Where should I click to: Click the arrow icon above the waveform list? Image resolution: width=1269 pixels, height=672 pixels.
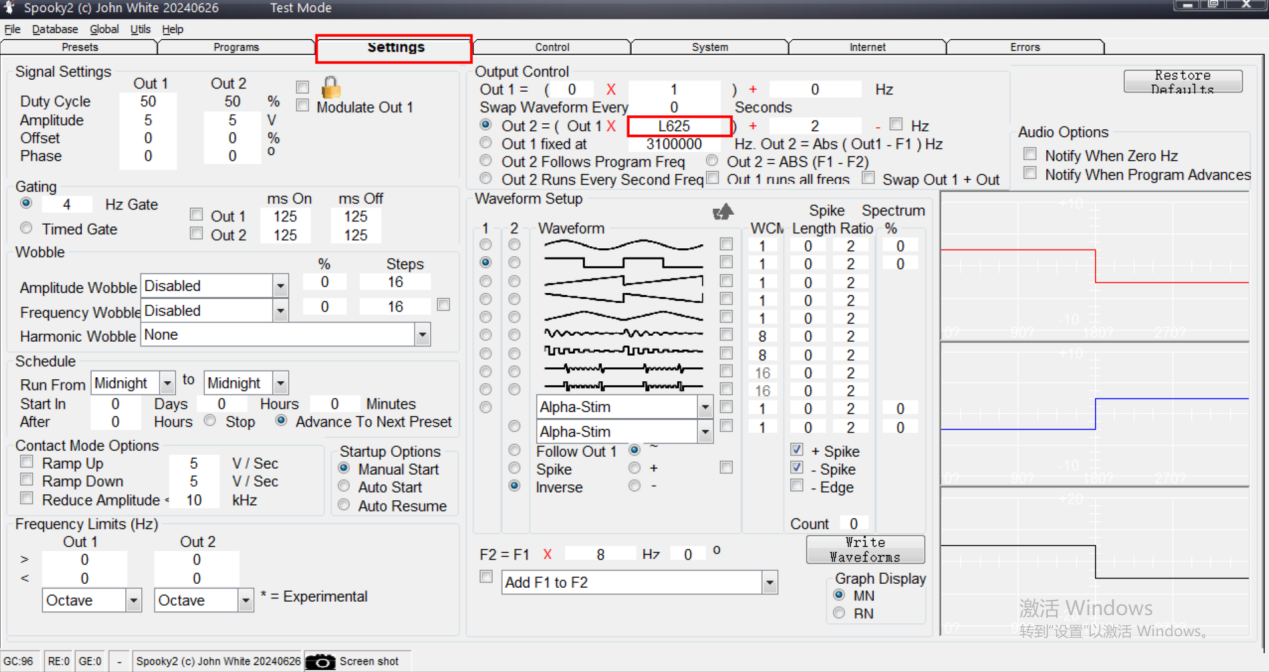[x=723, y=212]
